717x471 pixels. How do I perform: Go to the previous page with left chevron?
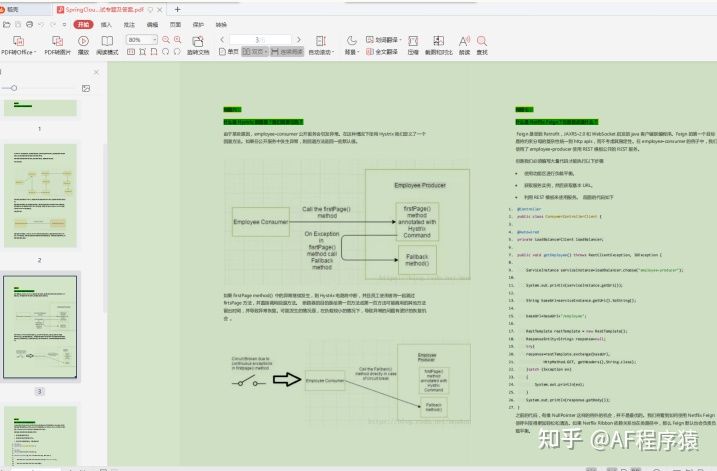[222, 40]
